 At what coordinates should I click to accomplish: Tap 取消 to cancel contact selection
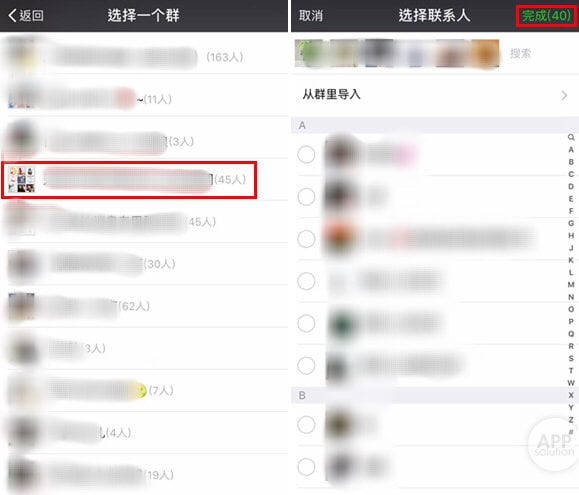[311, 16]
